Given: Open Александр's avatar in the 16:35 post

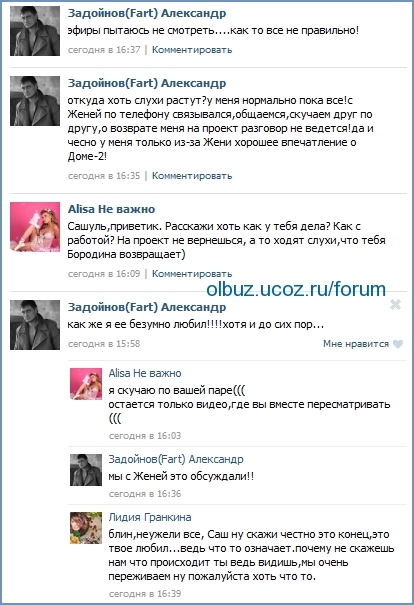Looking at the screenshot, I should [x=35, y=101].
